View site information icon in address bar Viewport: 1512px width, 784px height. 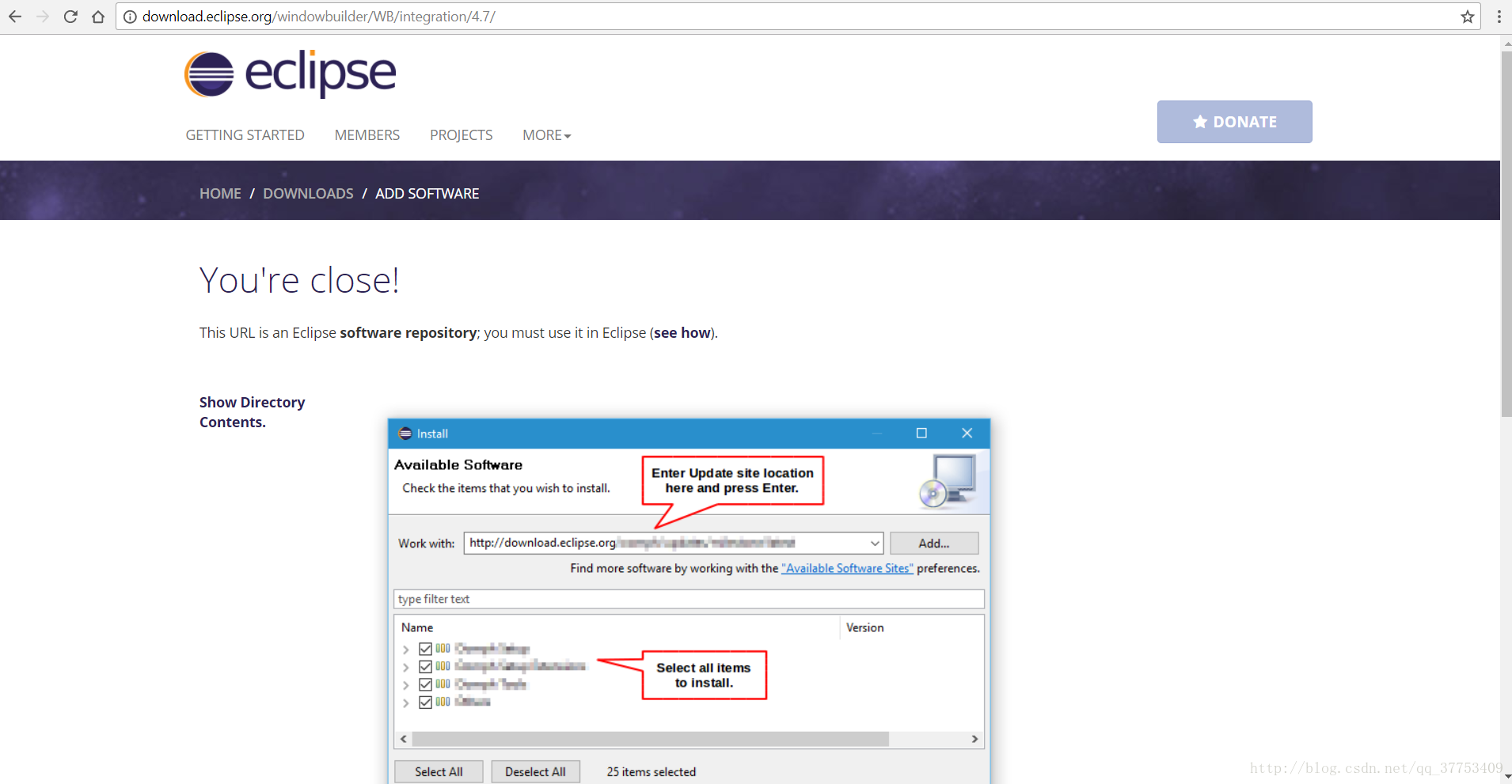[130, 17]
